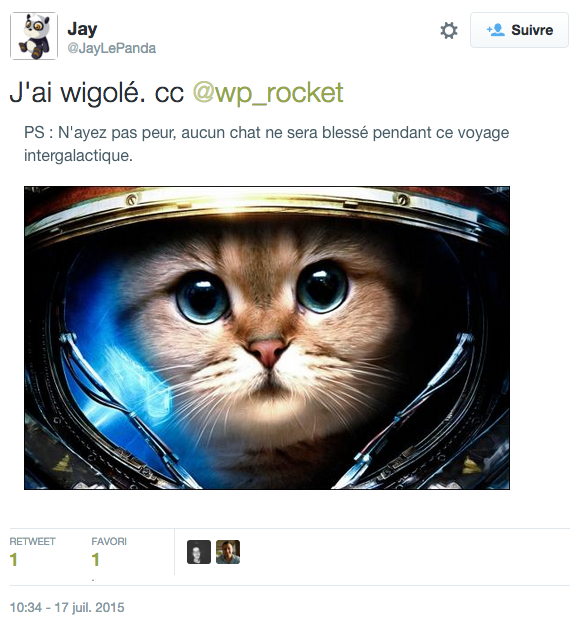View the RETWEET list label
579x628 pixels.
32,541
